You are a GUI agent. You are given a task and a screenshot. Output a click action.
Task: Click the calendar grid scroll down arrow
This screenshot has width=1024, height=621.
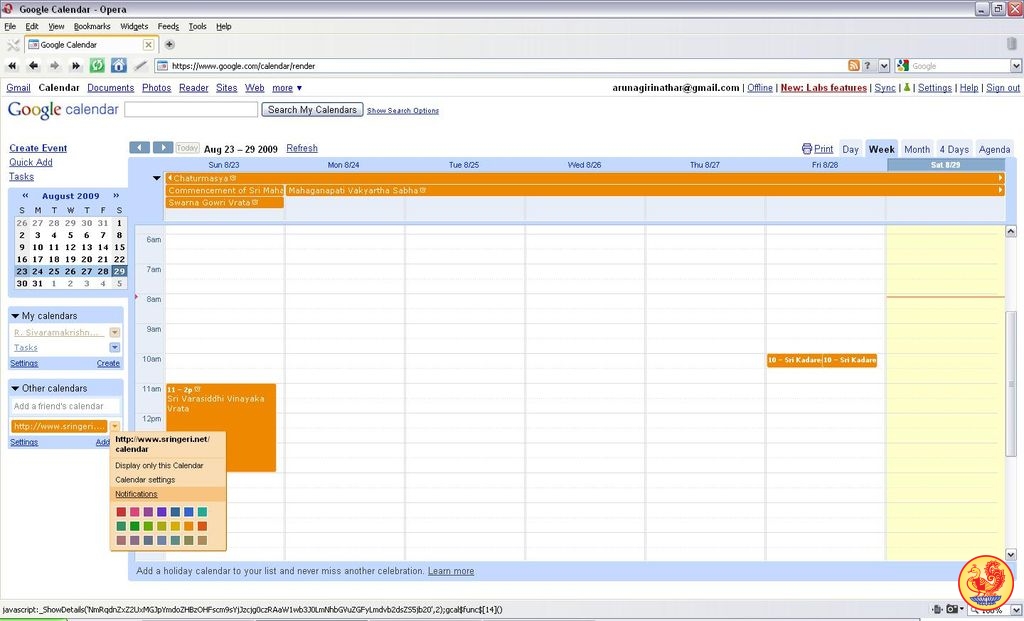click(x=1010, y=554)
